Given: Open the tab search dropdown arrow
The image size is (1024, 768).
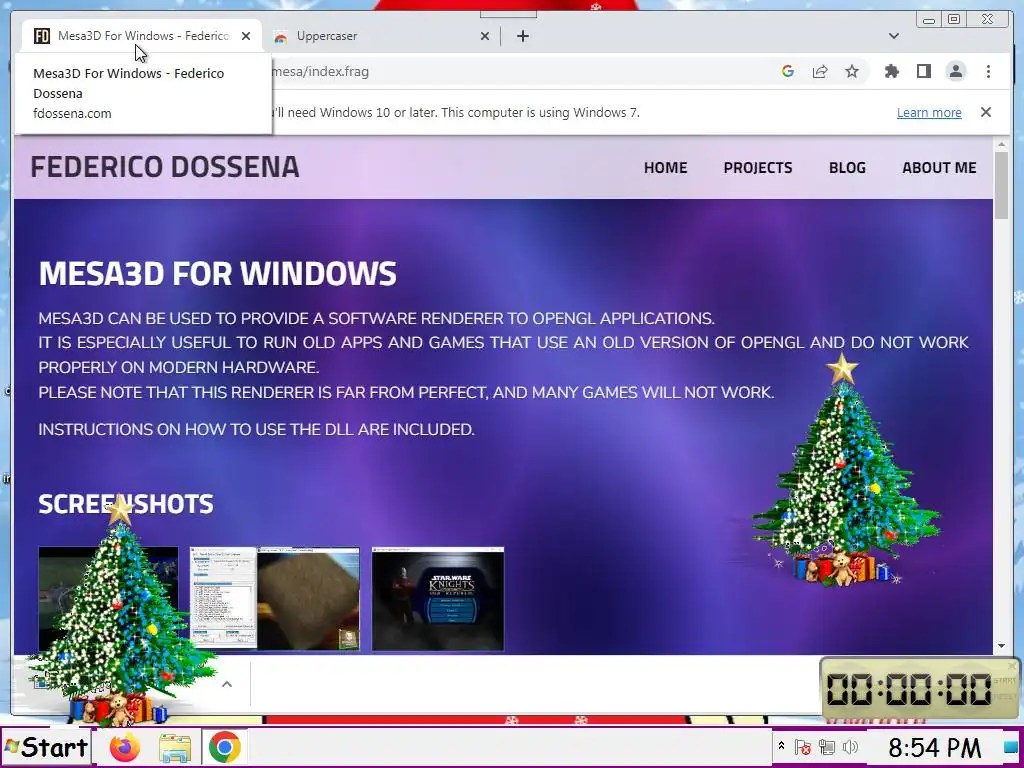Looking at the screenshot, I should tap(894, 36).
